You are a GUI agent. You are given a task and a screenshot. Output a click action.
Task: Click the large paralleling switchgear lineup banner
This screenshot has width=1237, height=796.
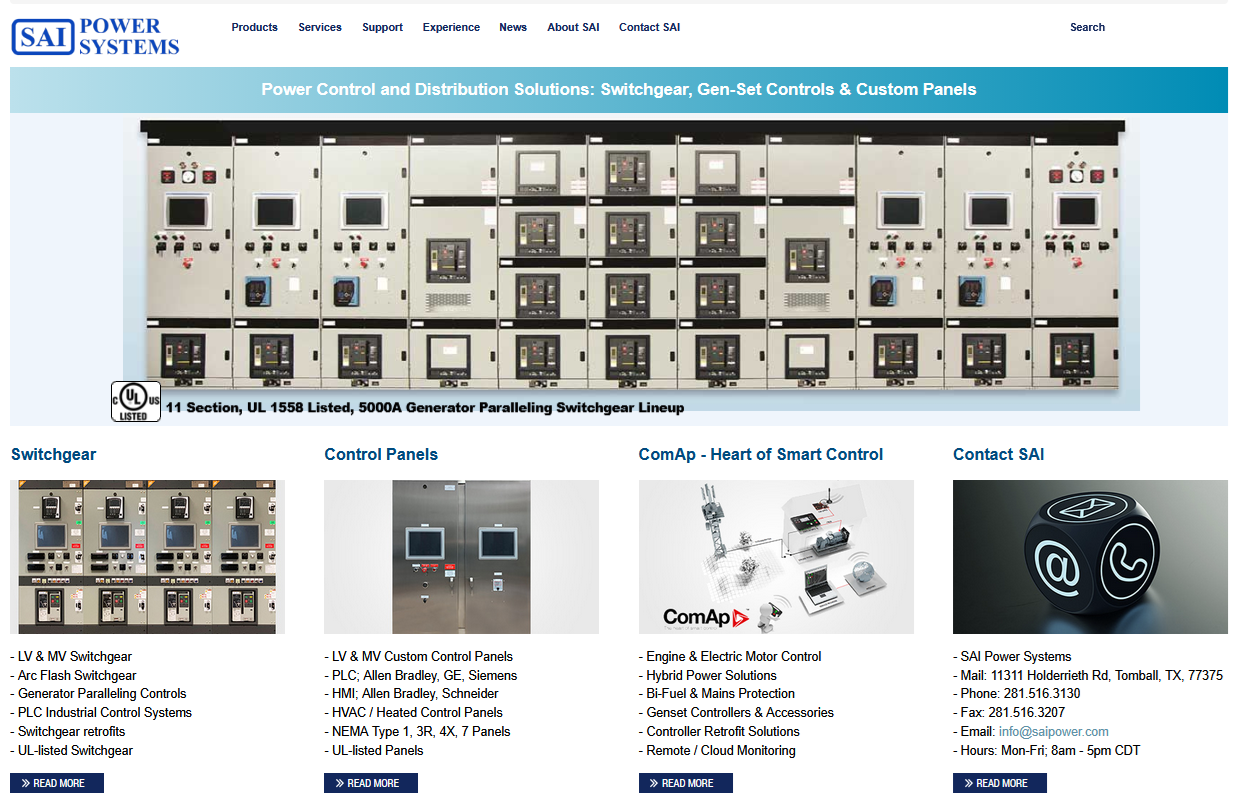[x=630, y=260]
